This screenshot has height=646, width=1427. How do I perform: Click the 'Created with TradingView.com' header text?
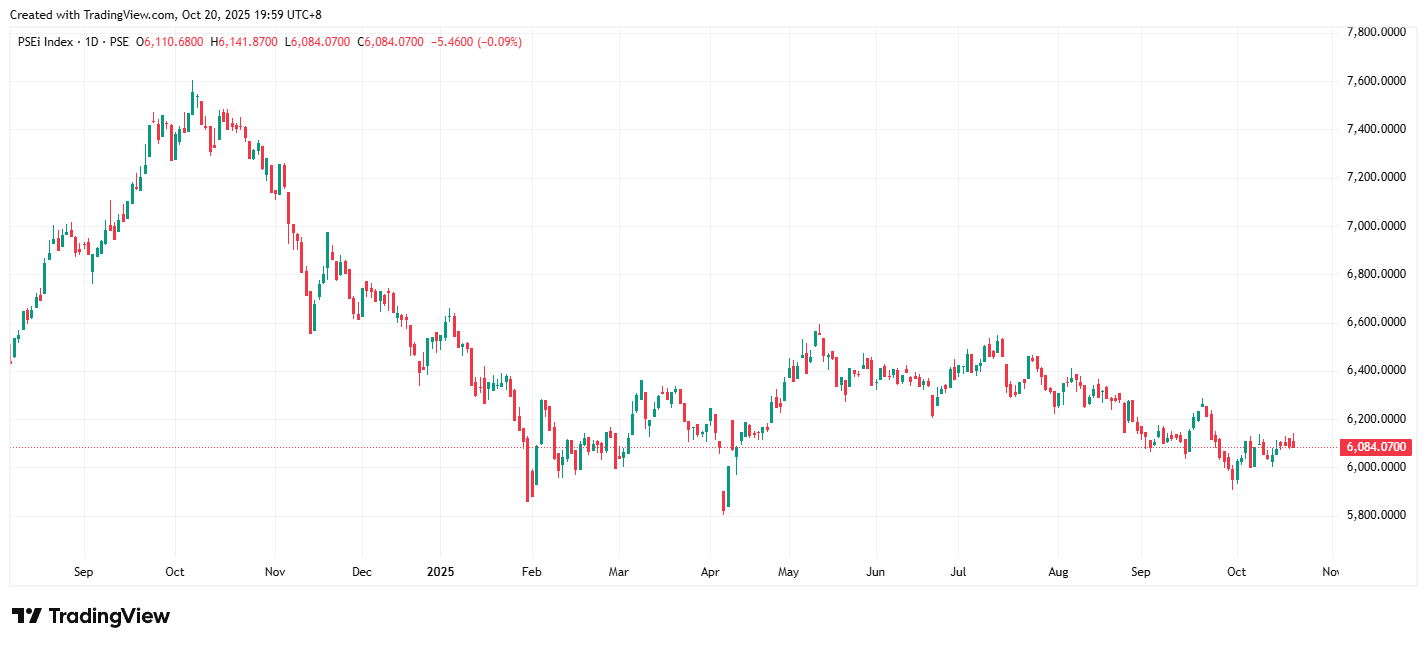(x=165, y=15)
